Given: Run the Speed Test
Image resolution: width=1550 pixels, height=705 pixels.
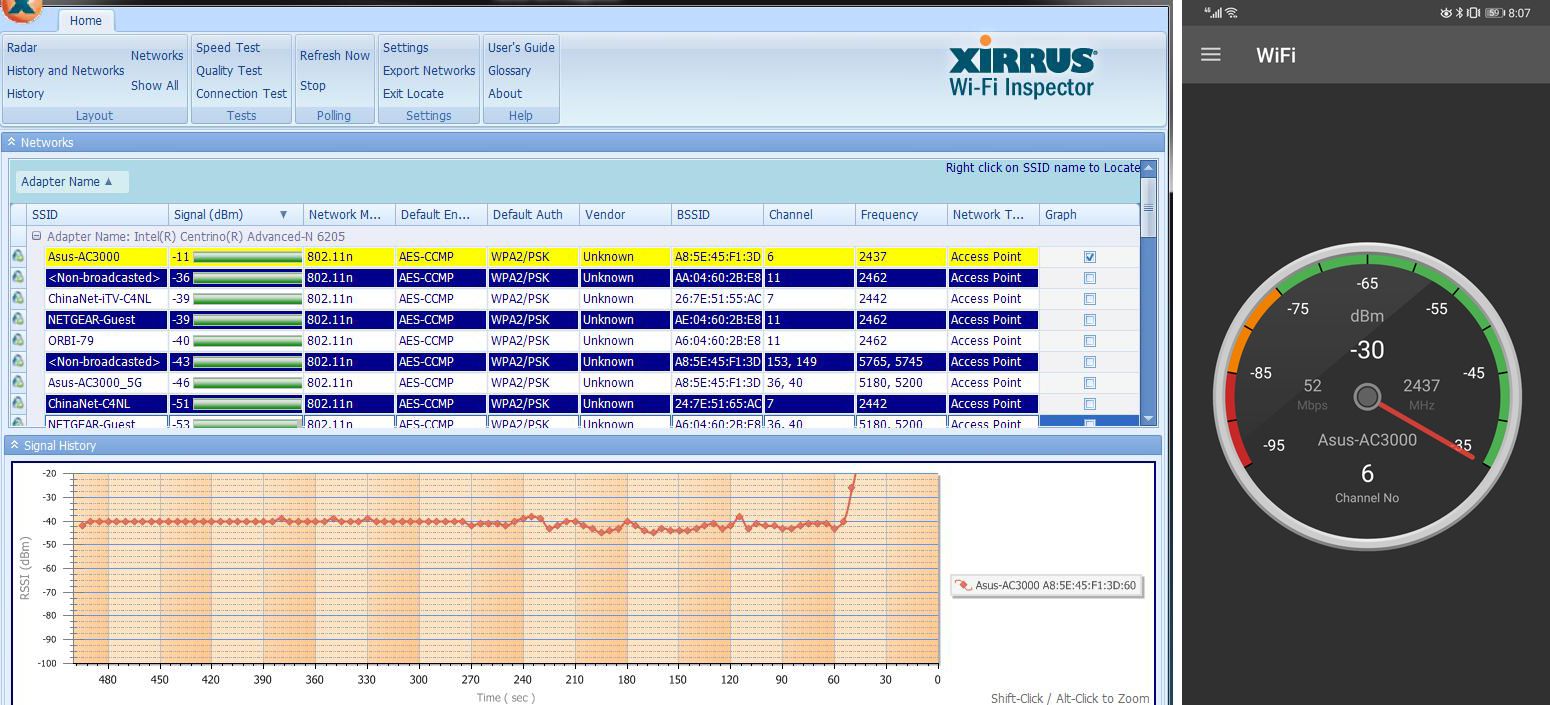Looking at the screenshot, I should [228, 48].
